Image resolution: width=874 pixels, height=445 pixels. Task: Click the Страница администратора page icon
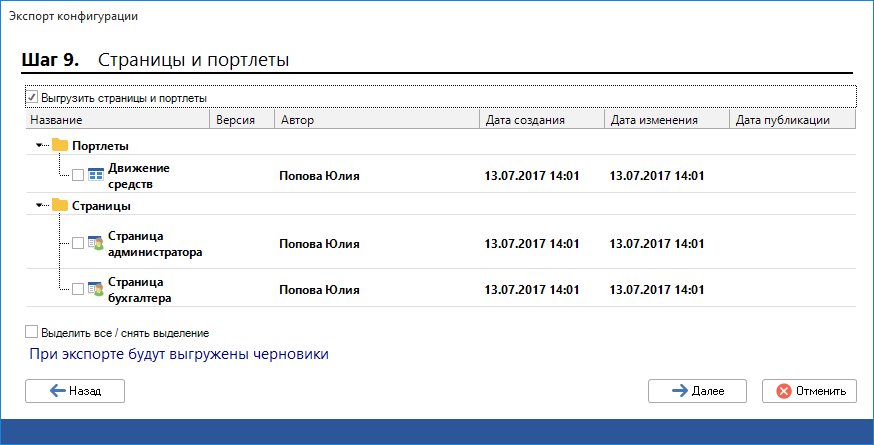tap(96, 243)
